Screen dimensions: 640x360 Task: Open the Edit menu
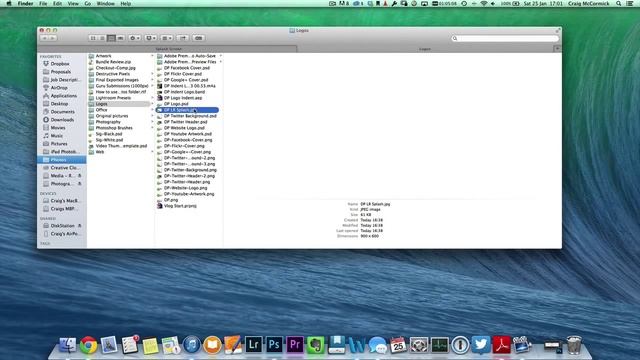58,4
